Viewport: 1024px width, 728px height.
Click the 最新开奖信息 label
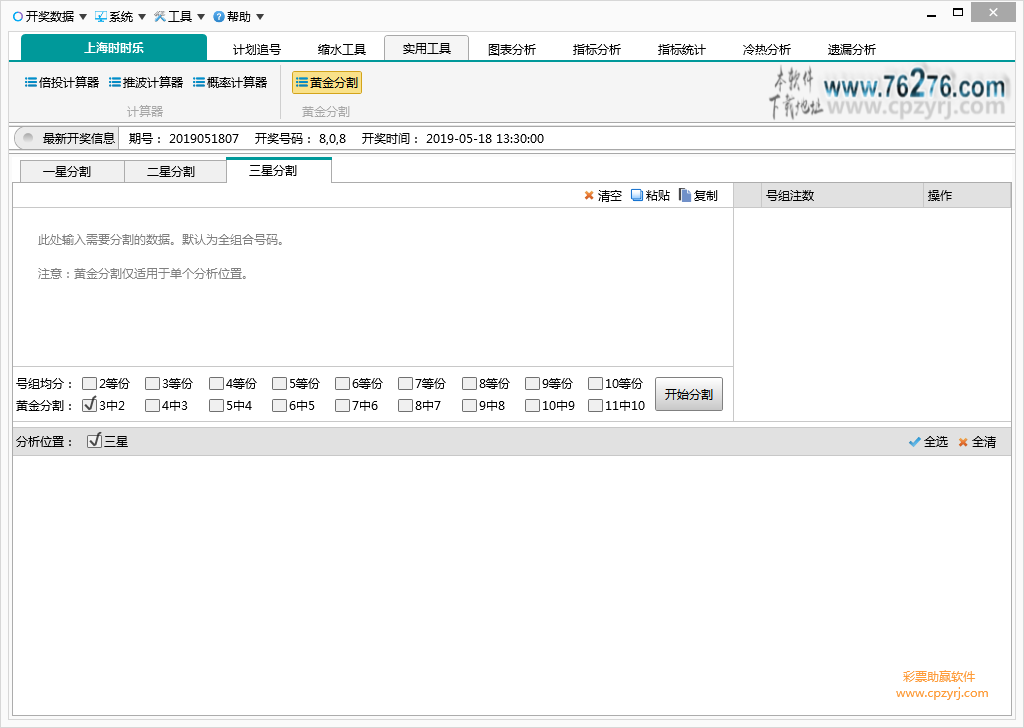tap(78, 138)
